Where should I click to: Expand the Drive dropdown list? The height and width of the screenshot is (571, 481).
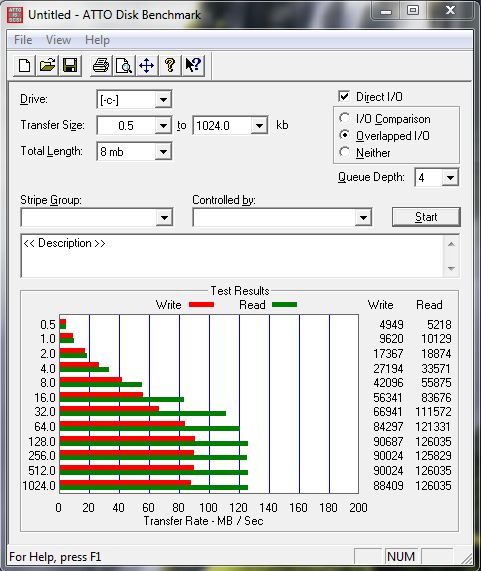coord(163,99)
